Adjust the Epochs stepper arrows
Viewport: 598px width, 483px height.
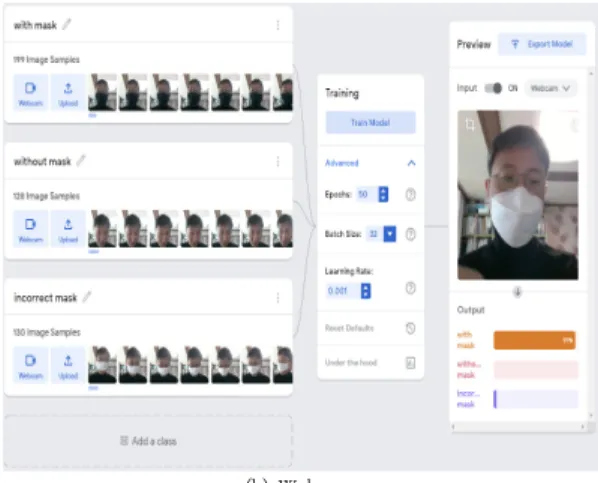[x=383, y=194]
